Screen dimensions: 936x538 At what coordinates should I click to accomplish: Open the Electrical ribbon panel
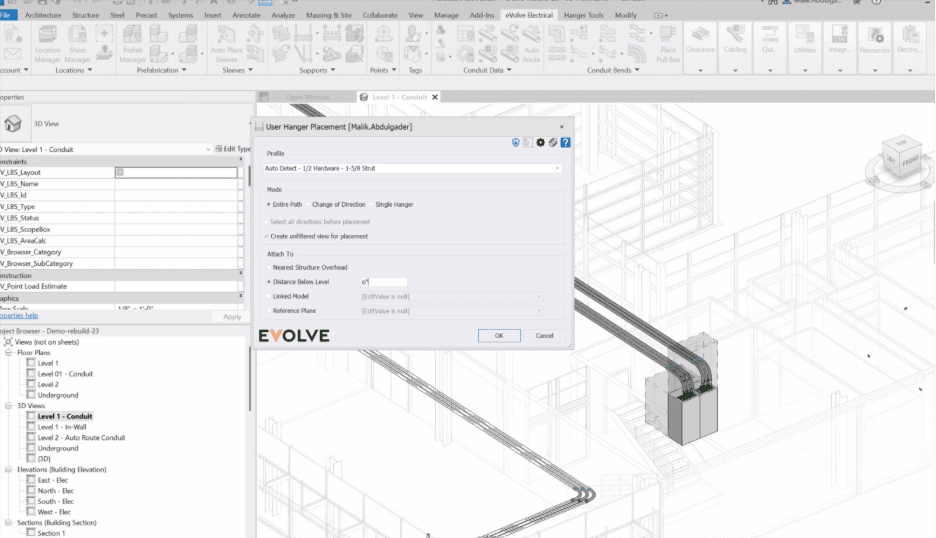tap(910, 48)
